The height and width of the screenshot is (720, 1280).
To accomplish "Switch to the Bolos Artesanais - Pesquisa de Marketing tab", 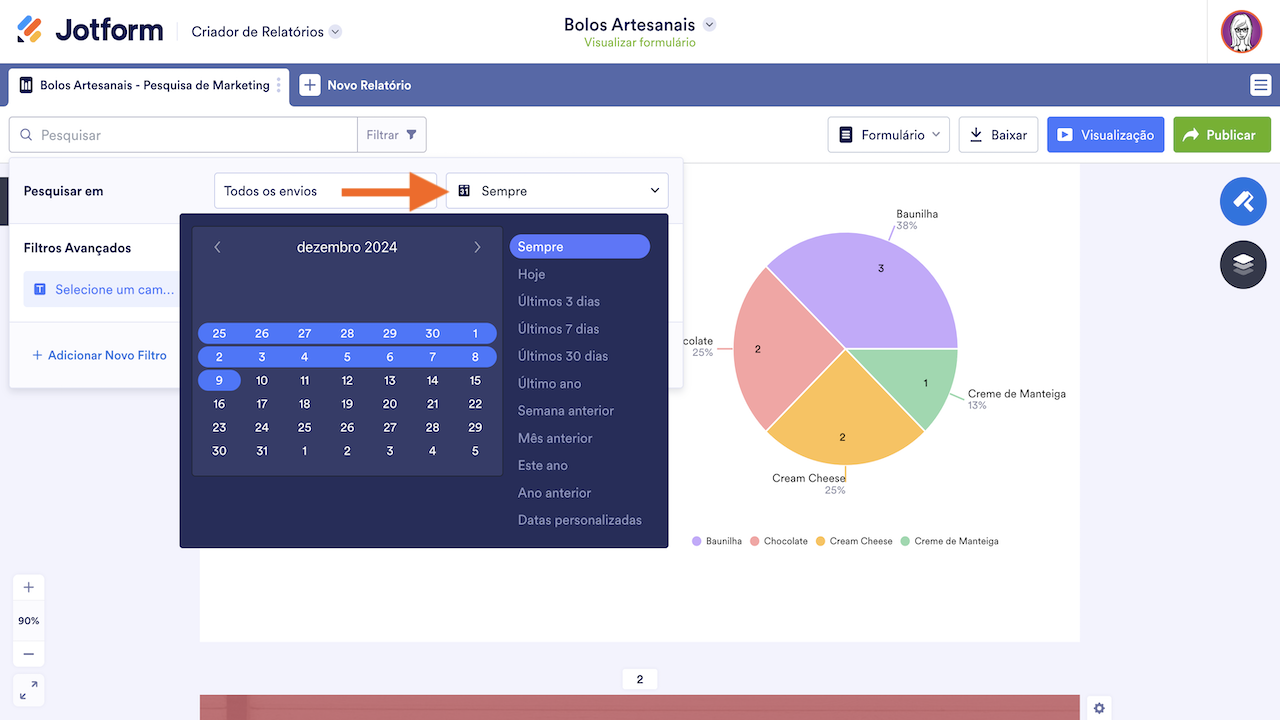I will click(148, 86).
